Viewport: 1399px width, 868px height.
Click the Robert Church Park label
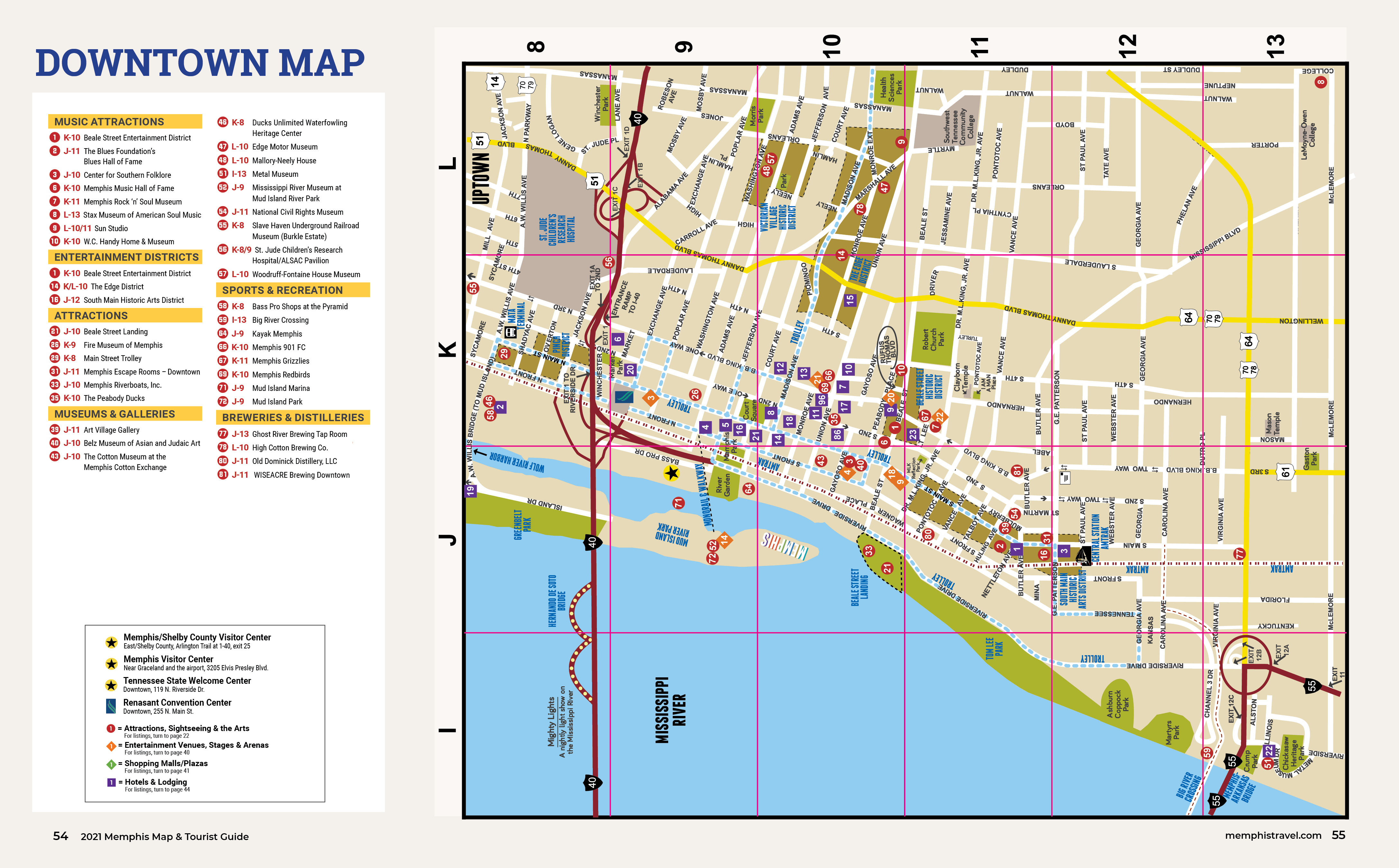[x=933, y=340]
